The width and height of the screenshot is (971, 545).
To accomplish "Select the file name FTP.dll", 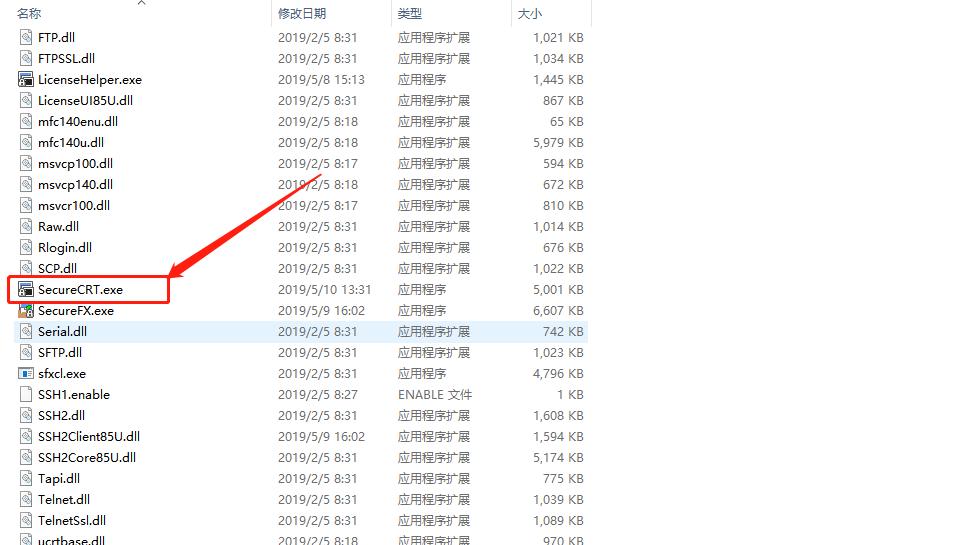I will [x=56, y=37].
